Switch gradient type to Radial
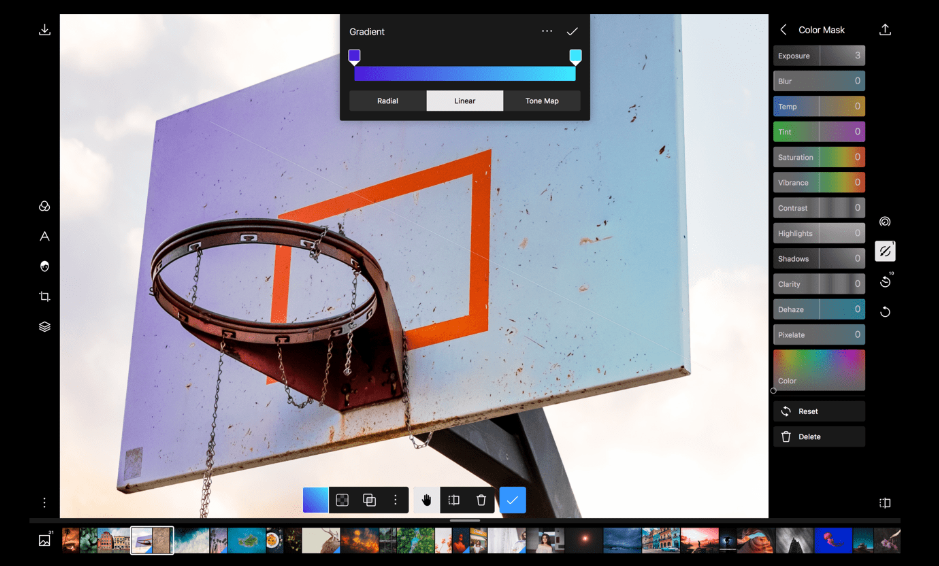939x566 pixels. click(x=387, y=101)
